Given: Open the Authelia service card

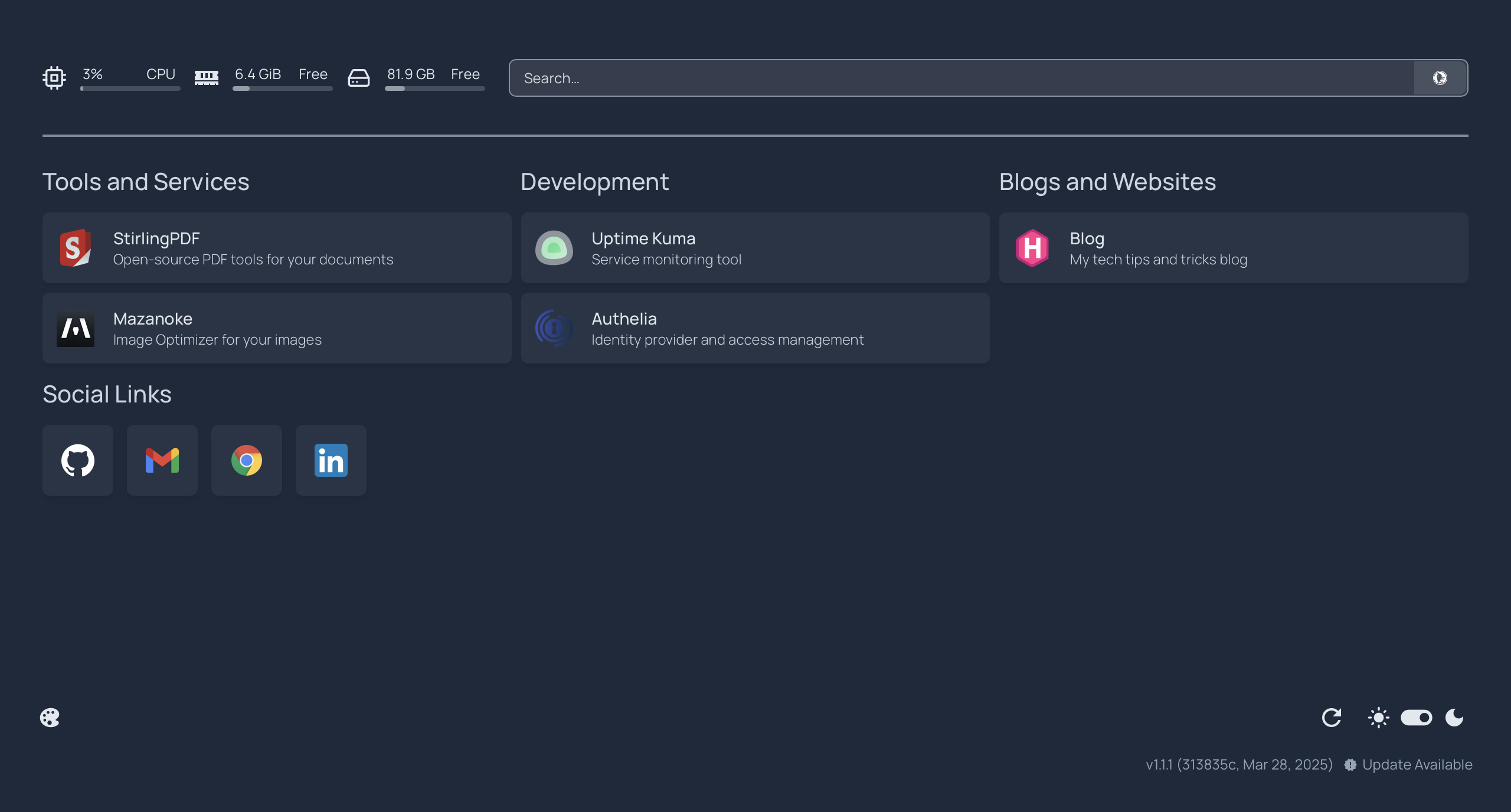Looking at the screenshot, I should (755, 328).
